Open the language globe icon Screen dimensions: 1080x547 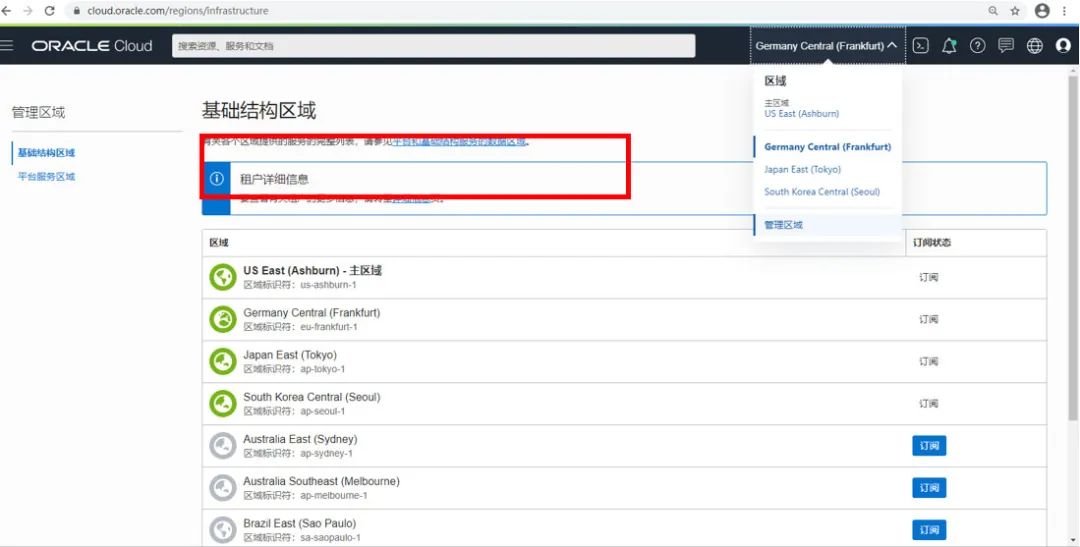tap(1035, 45)
